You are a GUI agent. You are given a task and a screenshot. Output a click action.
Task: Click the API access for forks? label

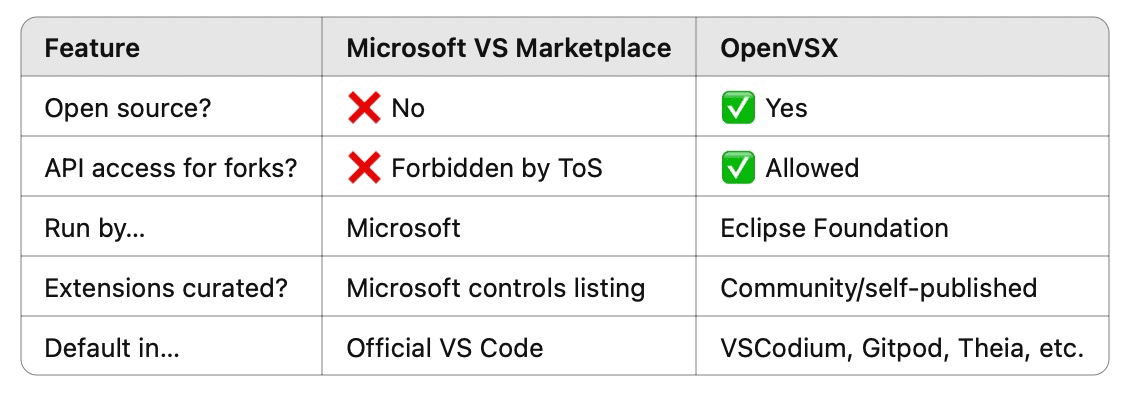pyautogui.click(x=171, y=168)
